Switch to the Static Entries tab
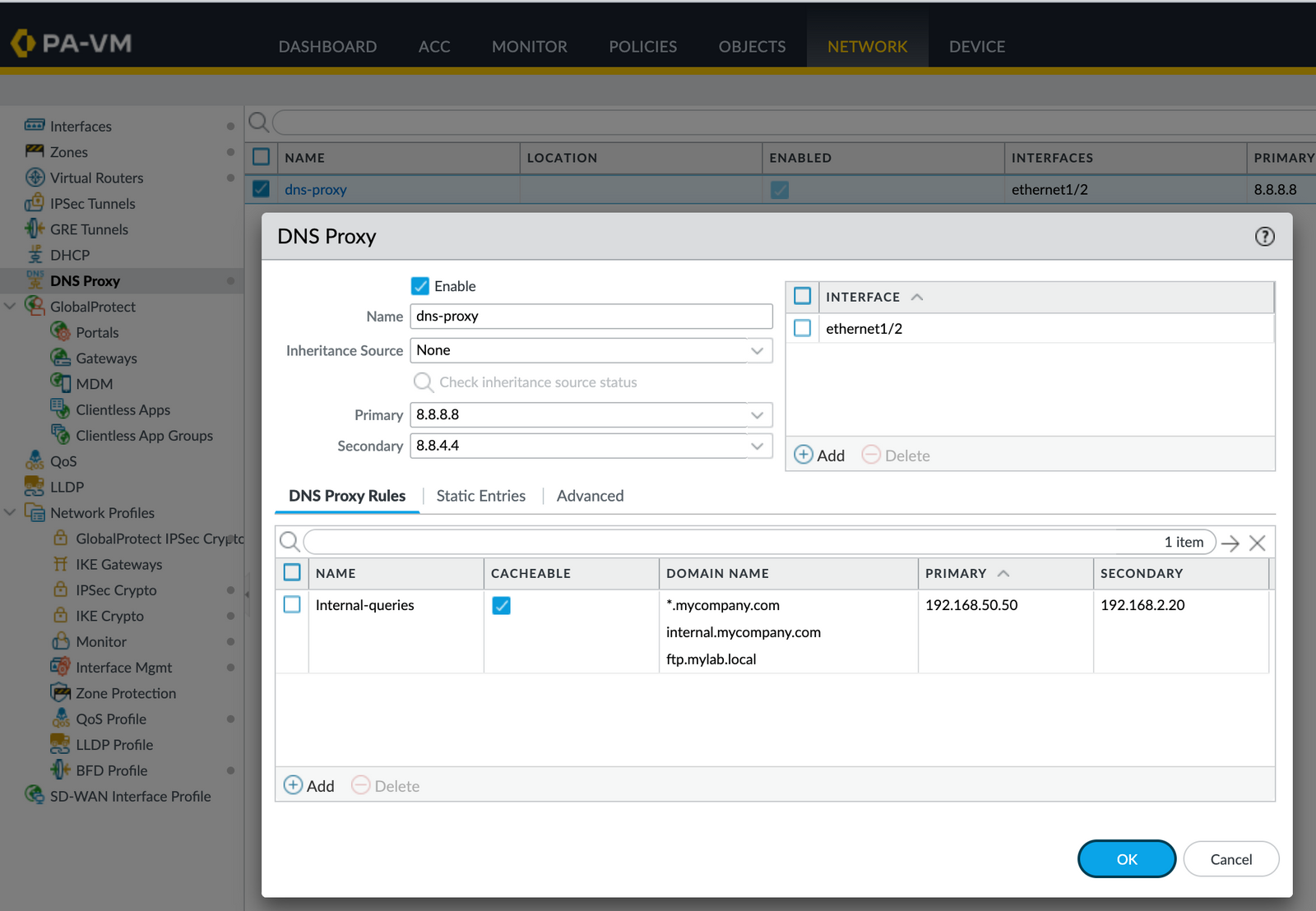The image size is (1316, 911). coord(480,496)
